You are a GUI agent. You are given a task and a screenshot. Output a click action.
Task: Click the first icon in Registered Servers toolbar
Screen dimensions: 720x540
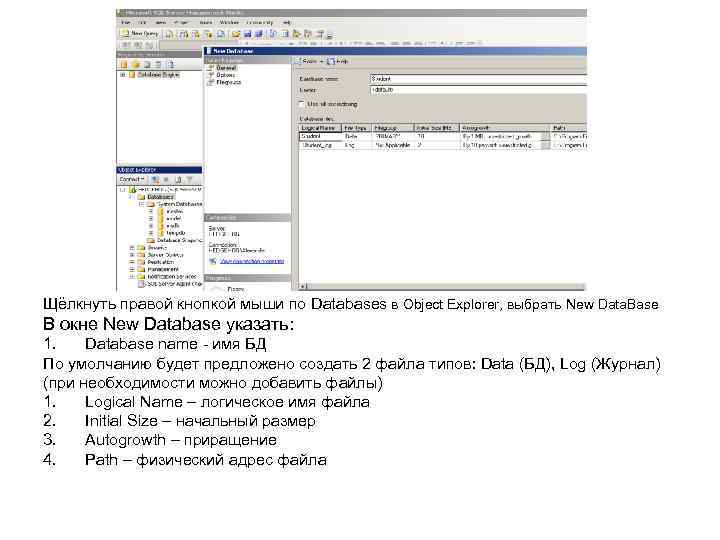pos(124,65)
